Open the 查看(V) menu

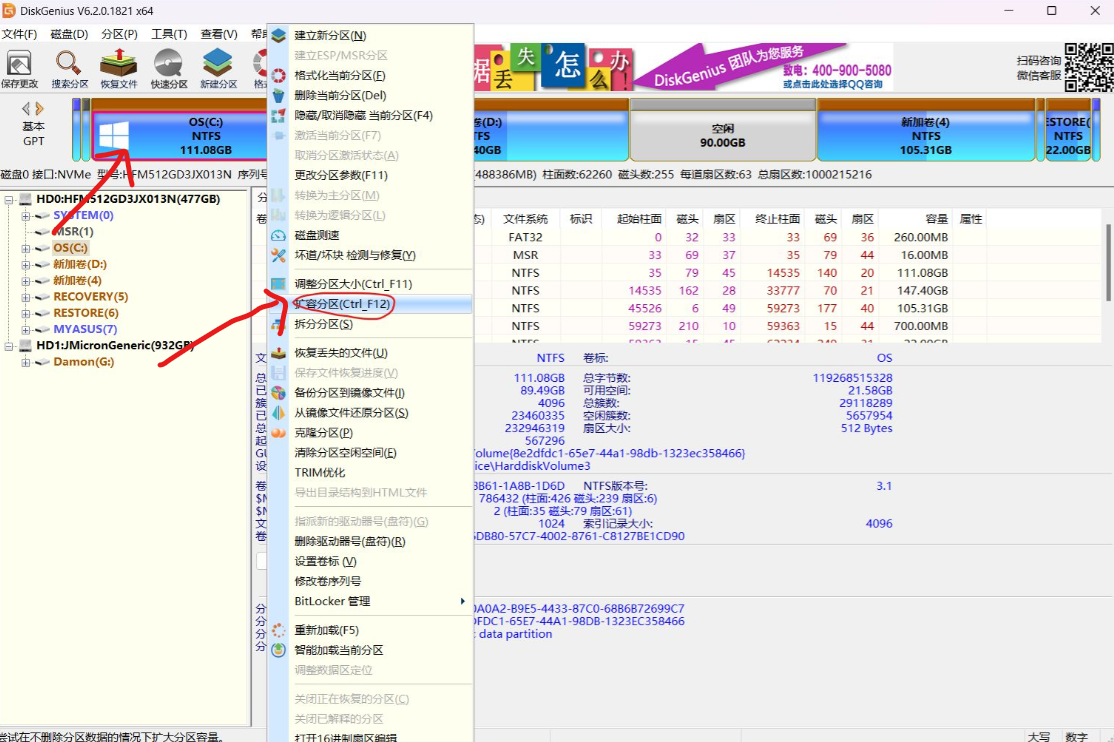pyautogui.click(x=219, y=34)
